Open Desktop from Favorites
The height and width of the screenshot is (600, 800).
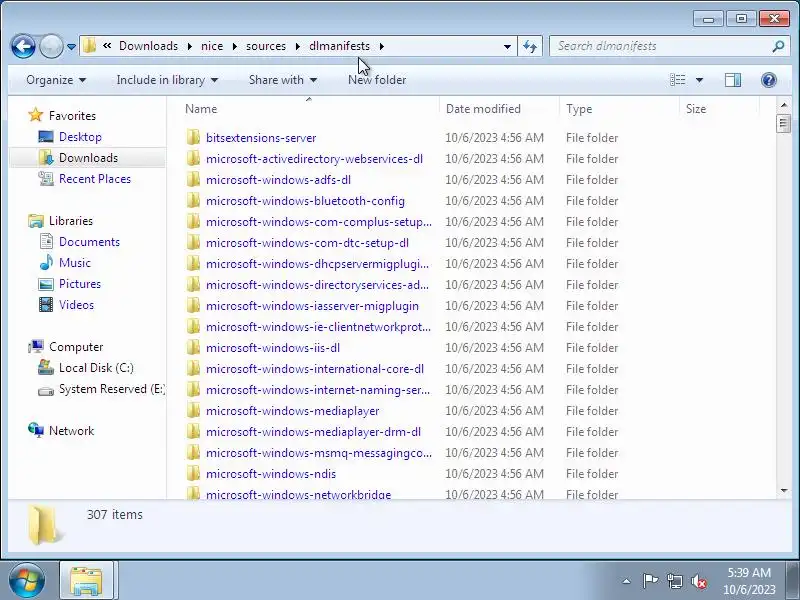click(x=80, y=137)
